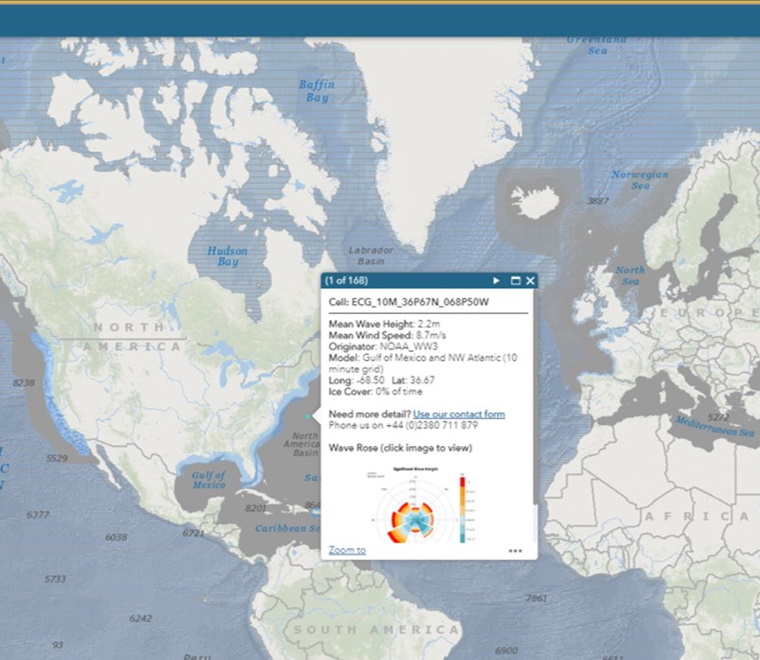
Task: Click the North Sea label on map
Action: coord(630,275)
